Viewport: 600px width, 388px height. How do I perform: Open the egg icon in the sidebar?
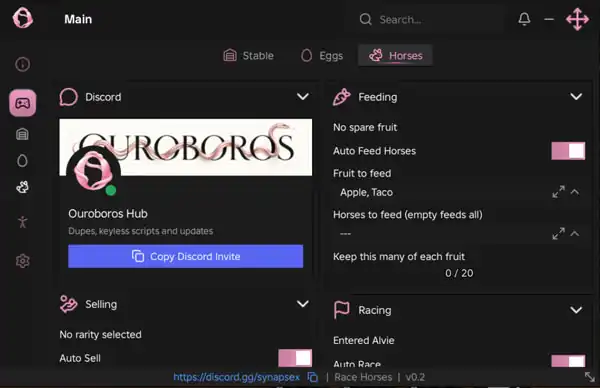coord(22,161)
